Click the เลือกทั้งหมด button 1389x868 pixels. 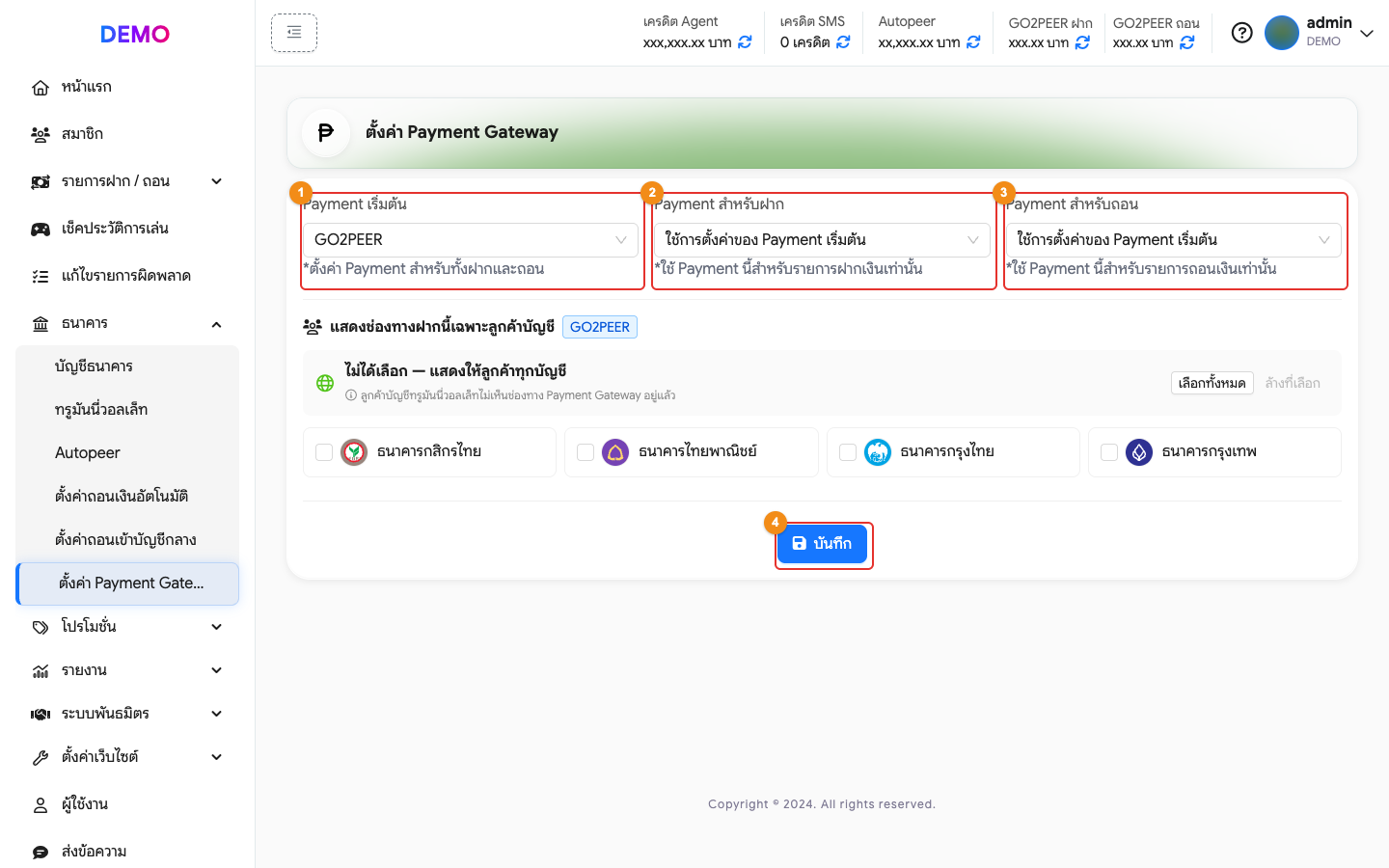1212,383
